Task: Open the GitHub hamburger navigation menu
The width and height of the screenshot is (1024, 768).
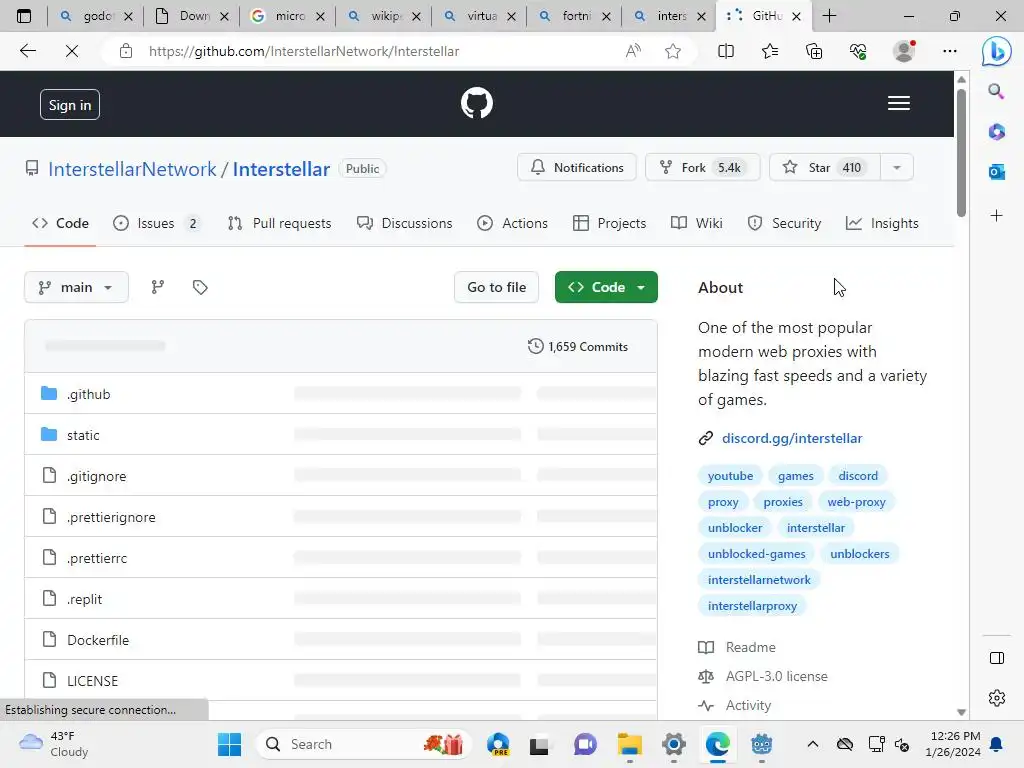Action: (x=899, y=103)
